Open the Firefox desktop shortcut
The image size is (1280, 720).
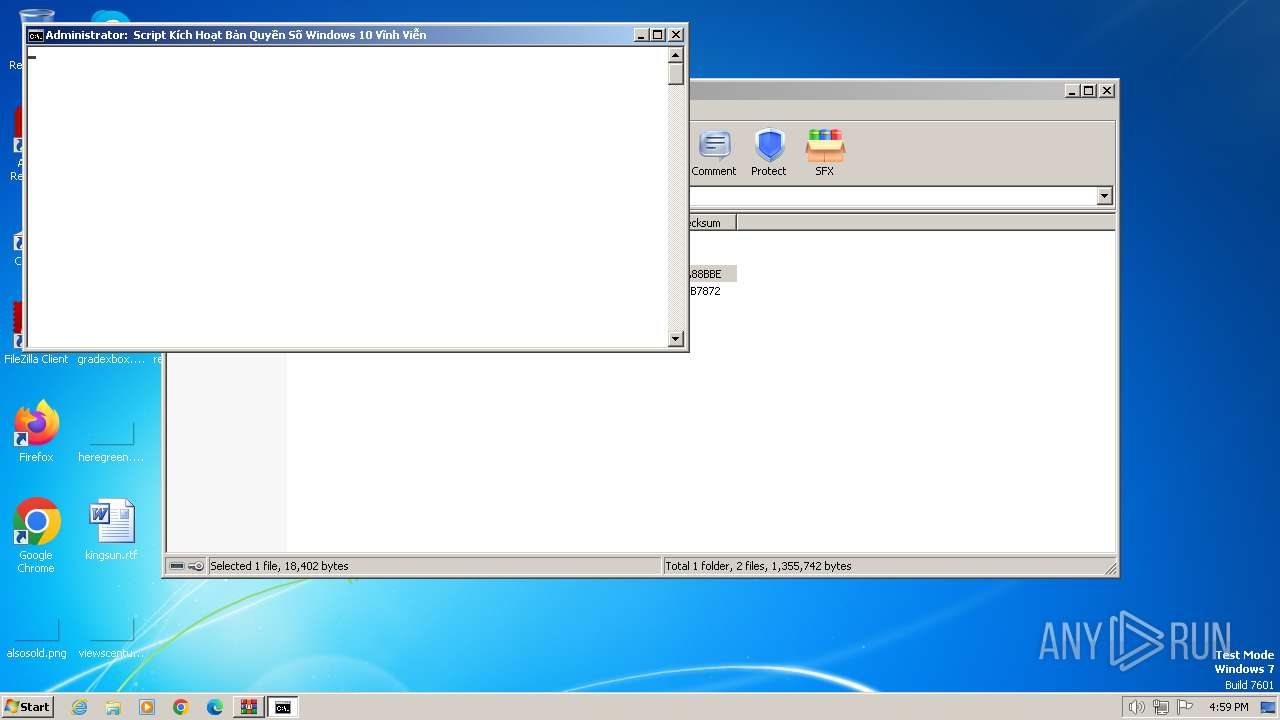coord(36,432)
